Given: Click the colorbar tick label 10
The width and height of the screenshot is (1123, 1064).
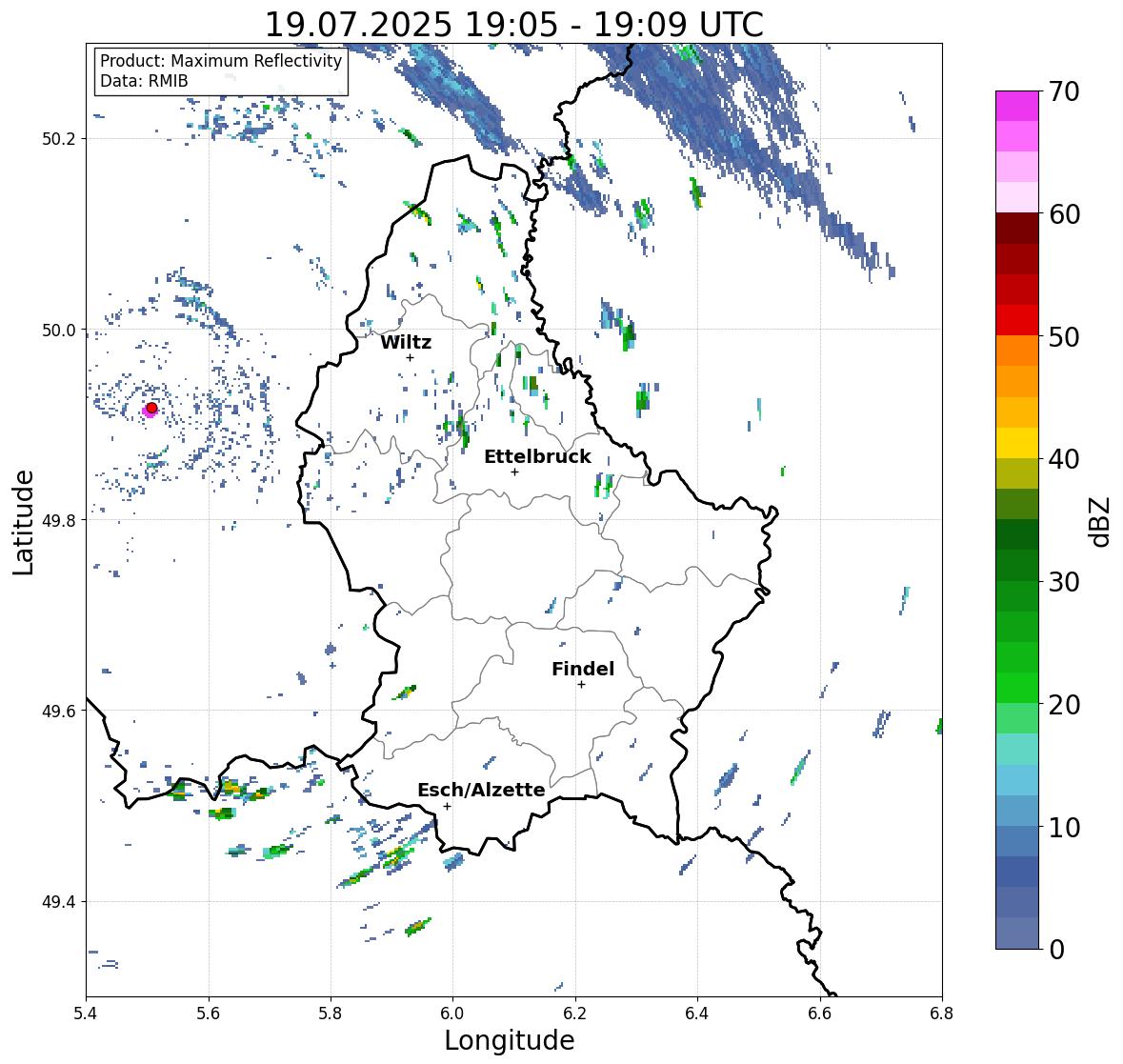Looking at the screenshot, I should click(1064, 827).
